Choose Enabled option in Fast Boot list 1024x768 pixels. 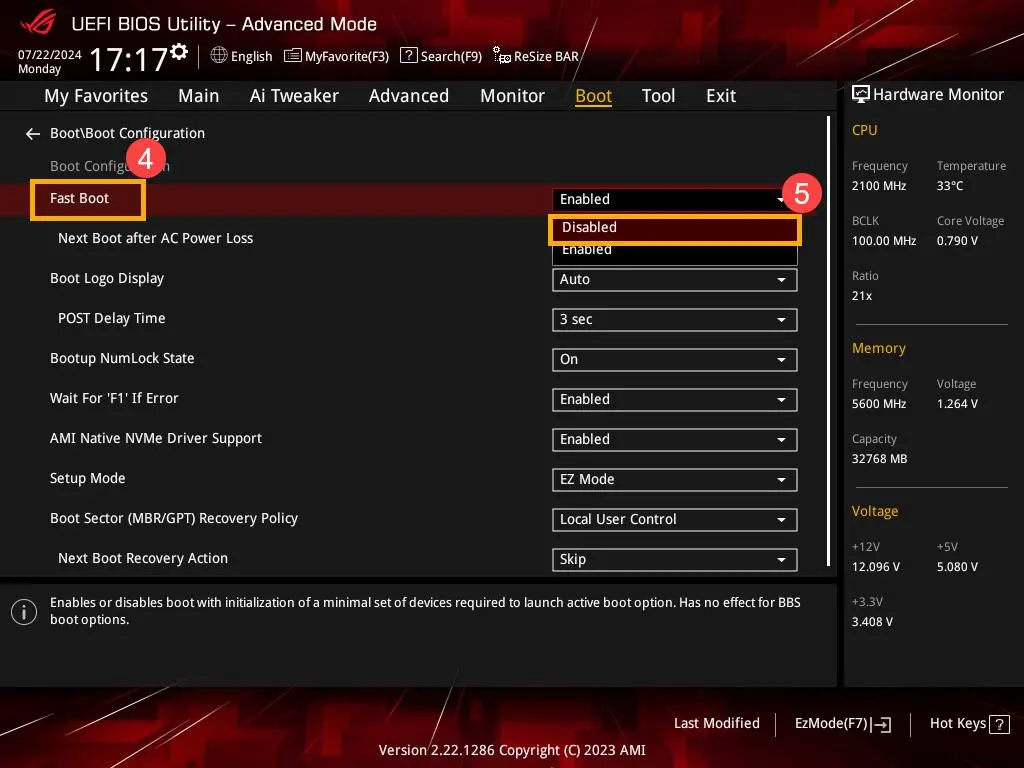675,252
